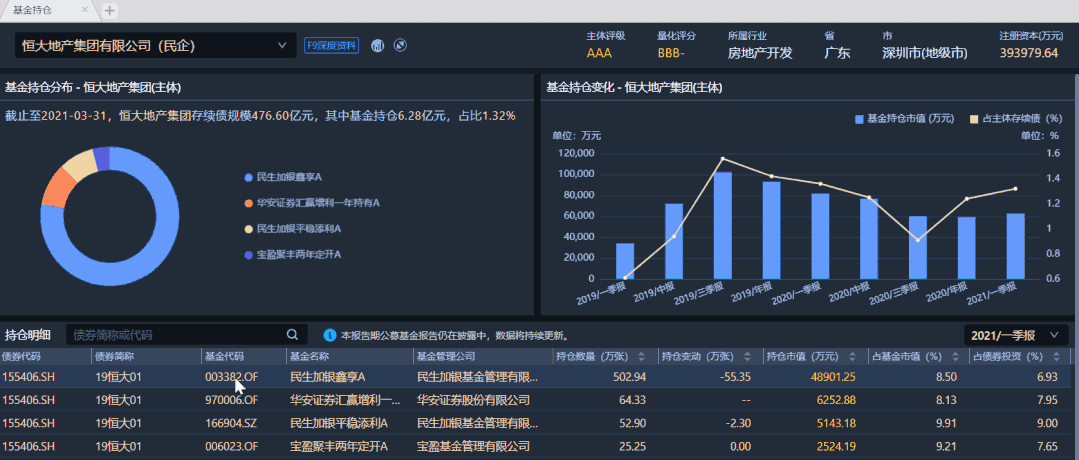Click holding value 6252.88
This screenshot has height=460, width=1079.
(x=835, y=399)
